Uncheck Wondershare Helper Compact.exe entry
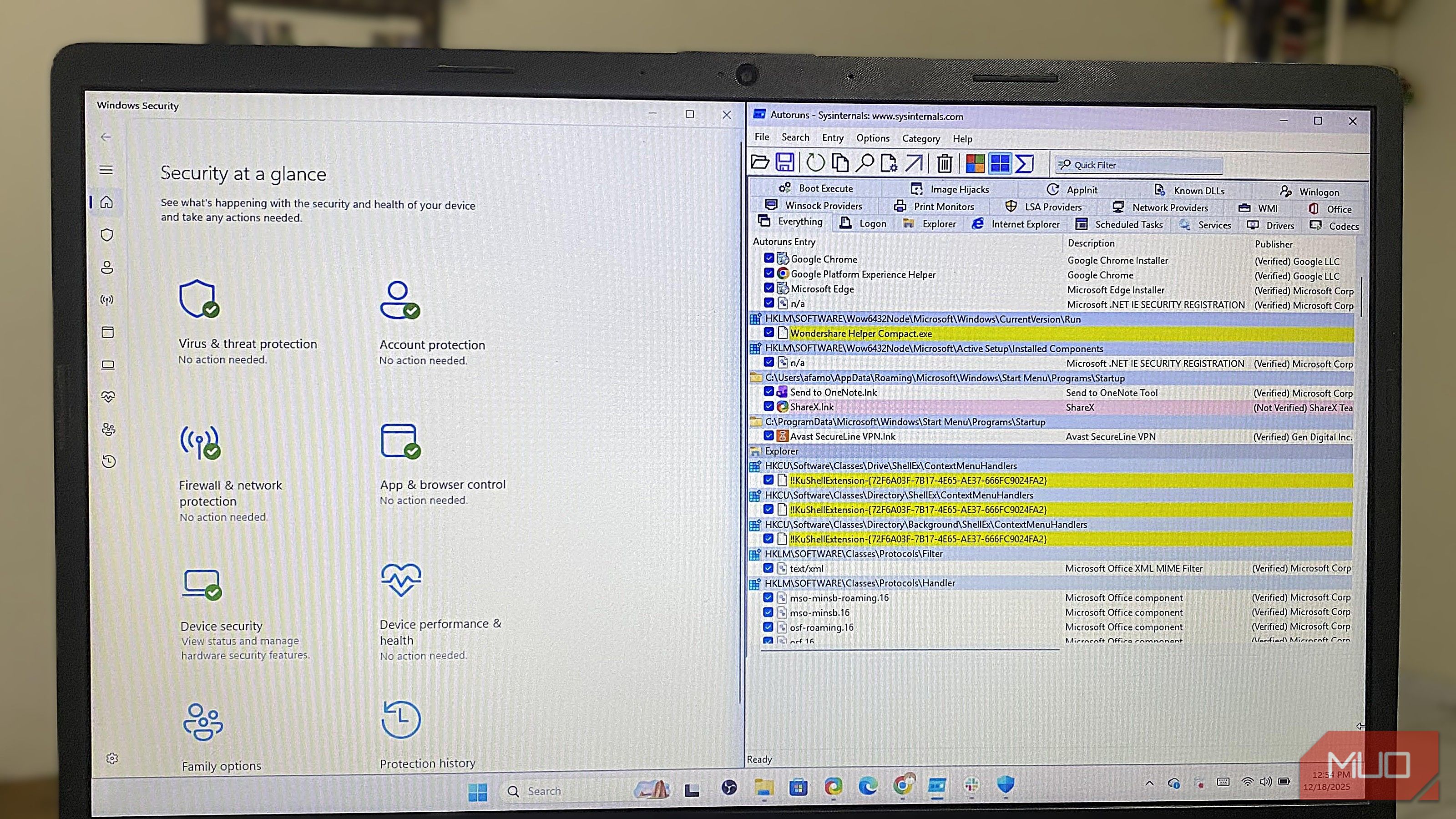The width and height of the screenshot is (1456, 819). click(x=768, y=334)
